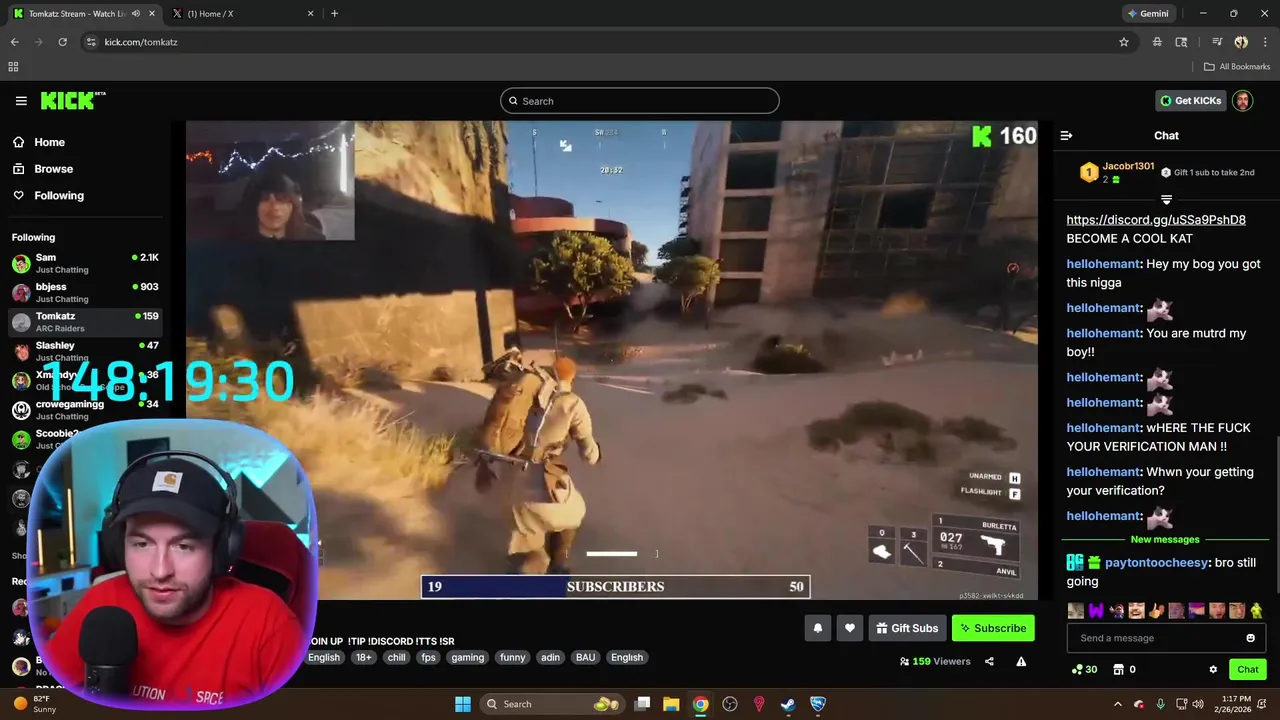Send message with the Chat button
Image resolution: width=1280 pixels, height=720 pixels.
(x=1248, y=670)
